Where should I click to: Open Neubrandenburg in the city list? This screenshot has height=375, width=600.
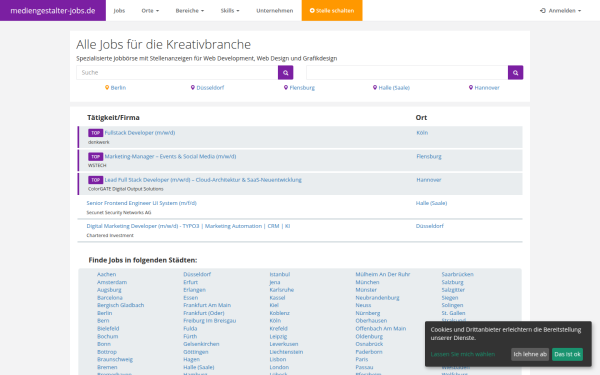(x=377, y=298)
